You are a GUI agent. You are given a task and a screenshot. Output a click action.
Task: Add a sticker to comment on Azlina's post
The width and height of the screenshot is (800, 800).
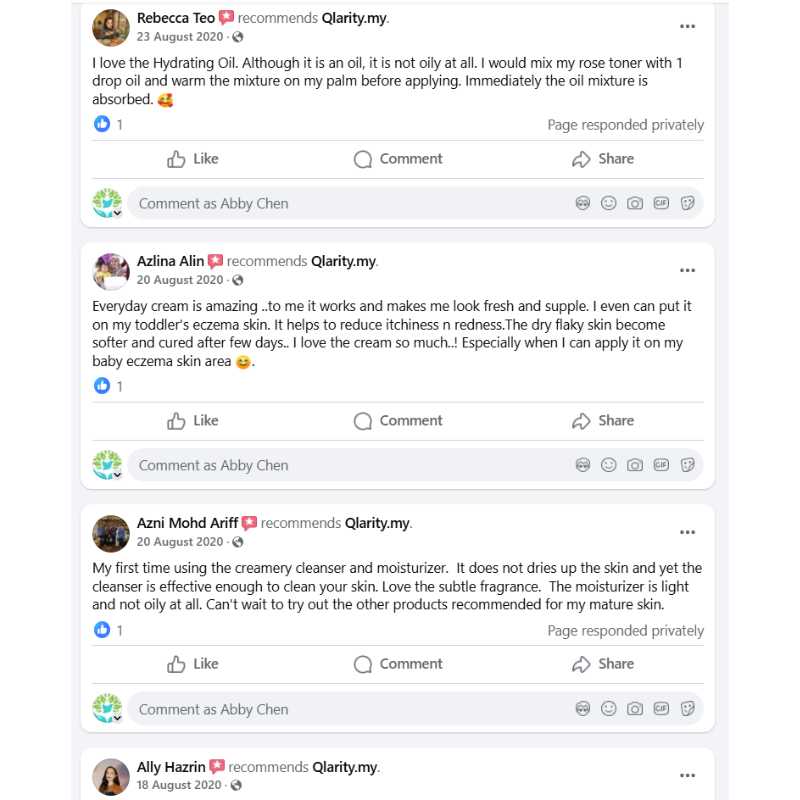(687, 465)
